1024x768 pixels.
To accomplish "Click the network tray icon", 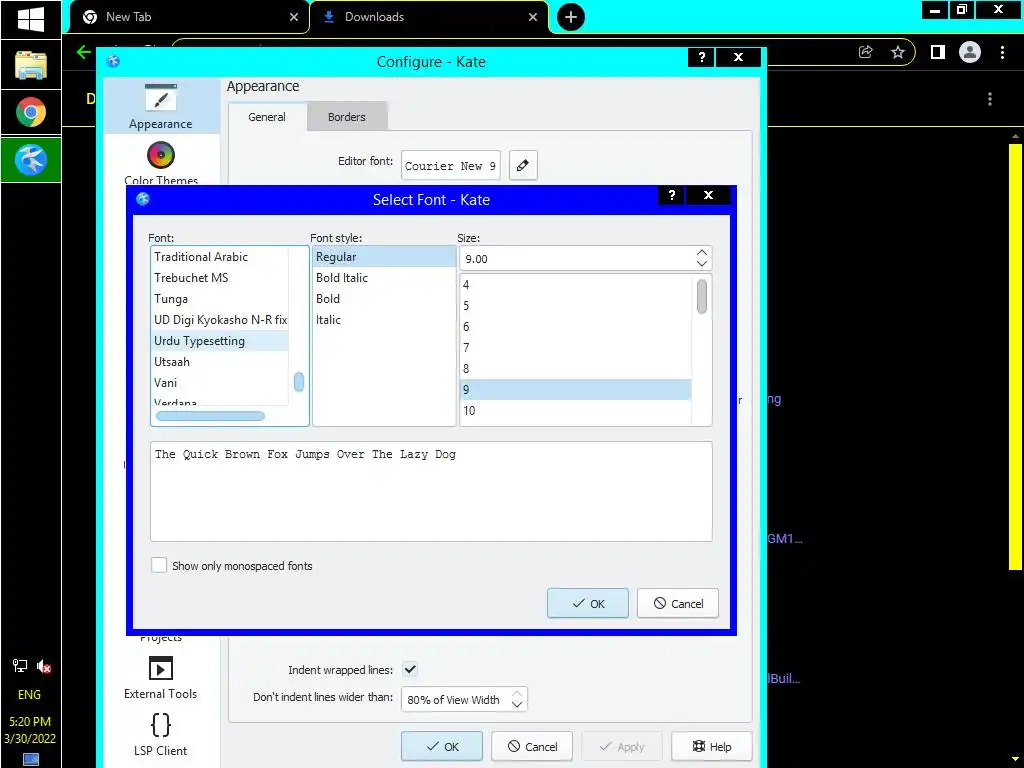I will coord(20,666).
